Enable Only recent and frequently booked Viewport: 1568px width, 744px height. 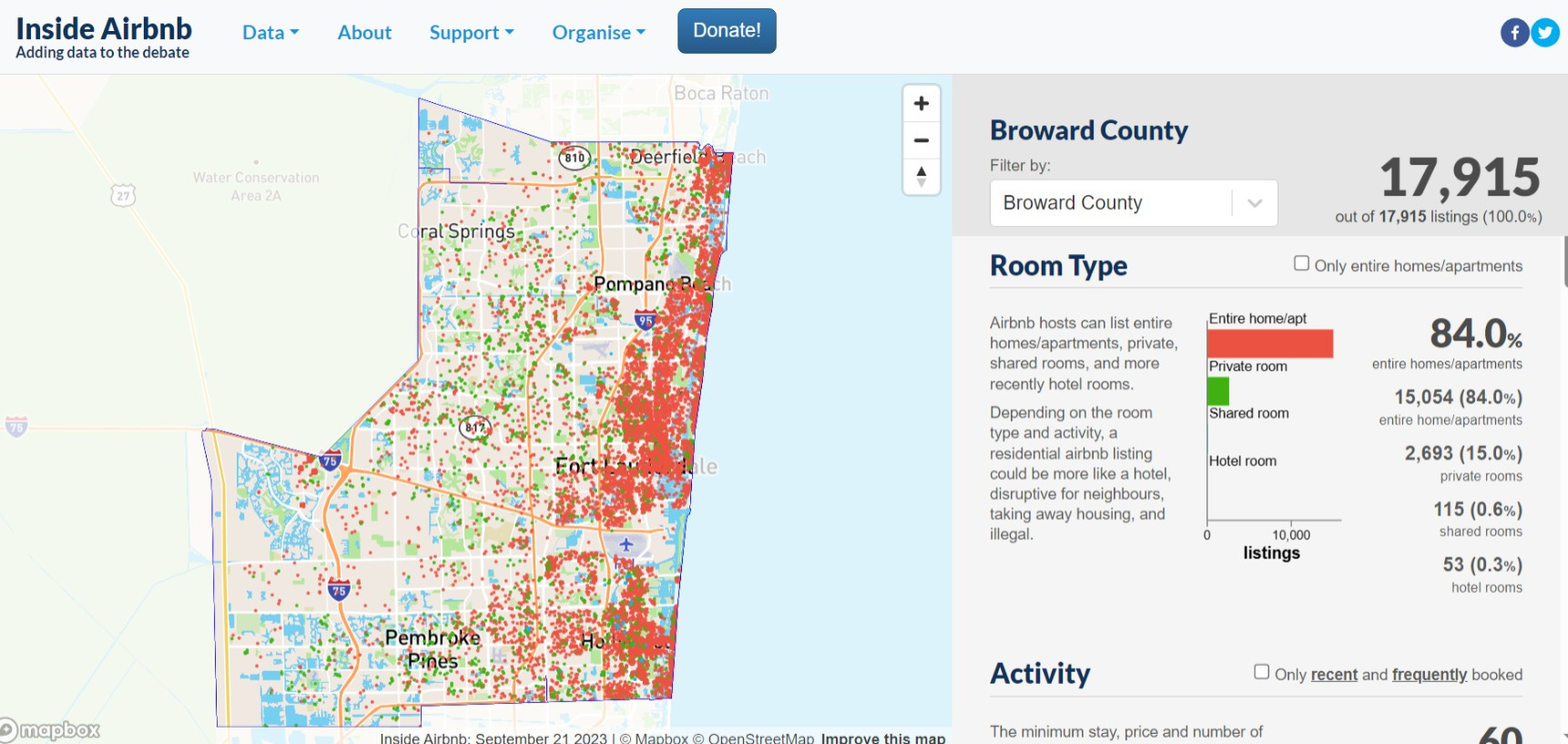(1261, 672)
